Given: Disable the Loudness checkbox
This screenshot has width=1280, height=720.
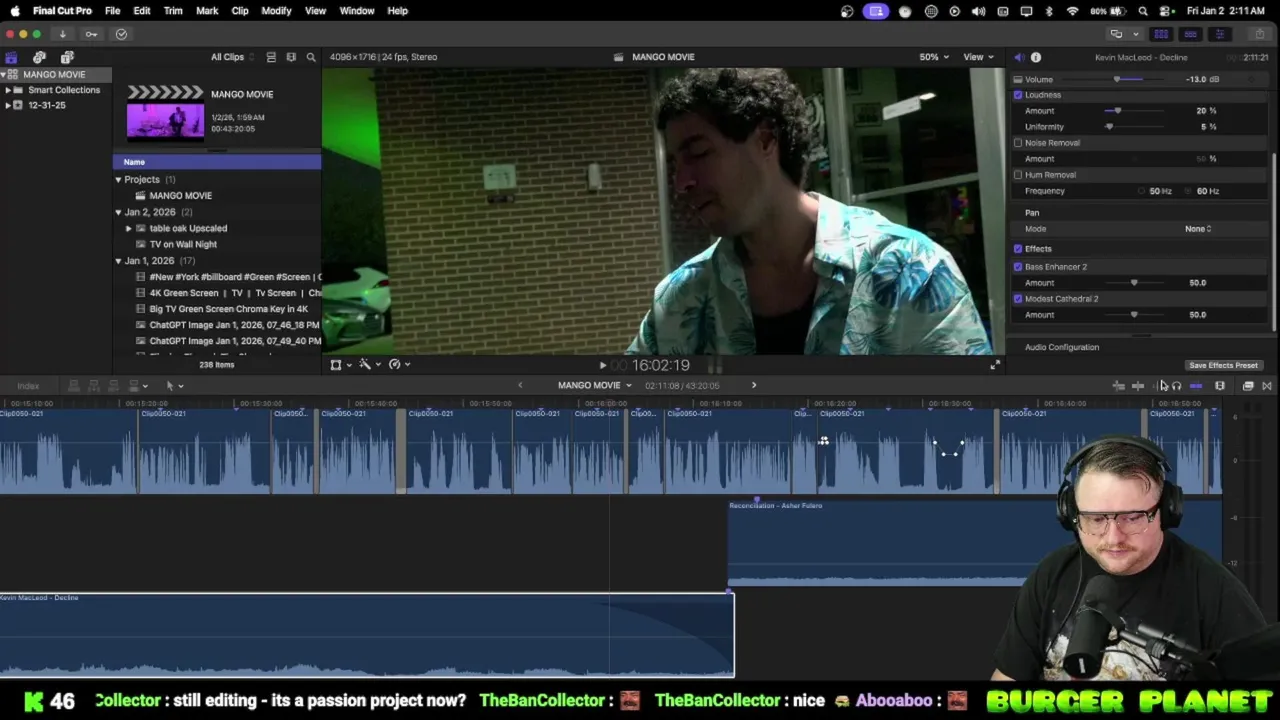Looking at the screenshot, I should pyautogui.click(x=1018, y=95).
